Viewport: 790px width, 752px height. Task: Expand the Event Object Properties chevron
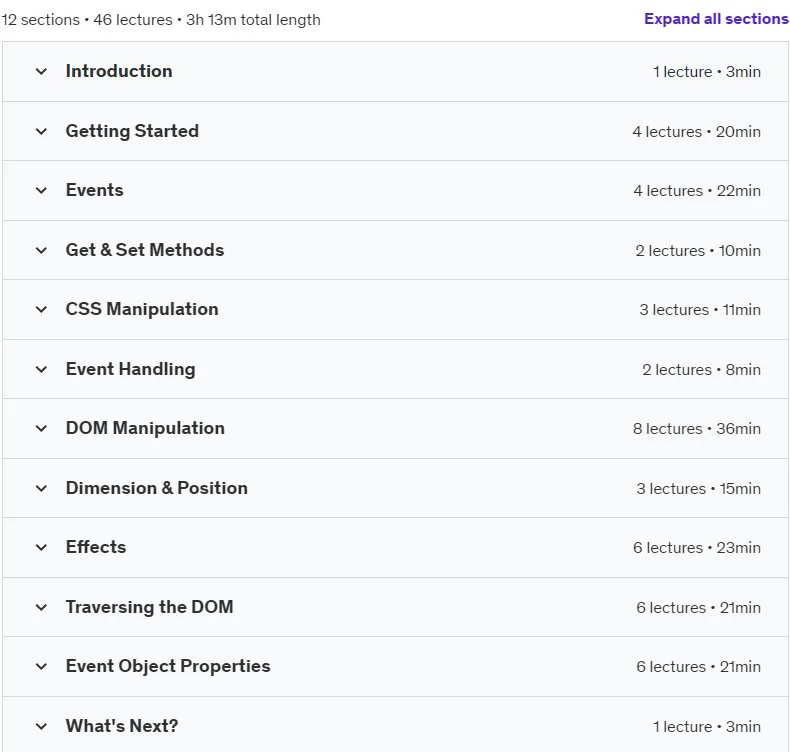41,666
